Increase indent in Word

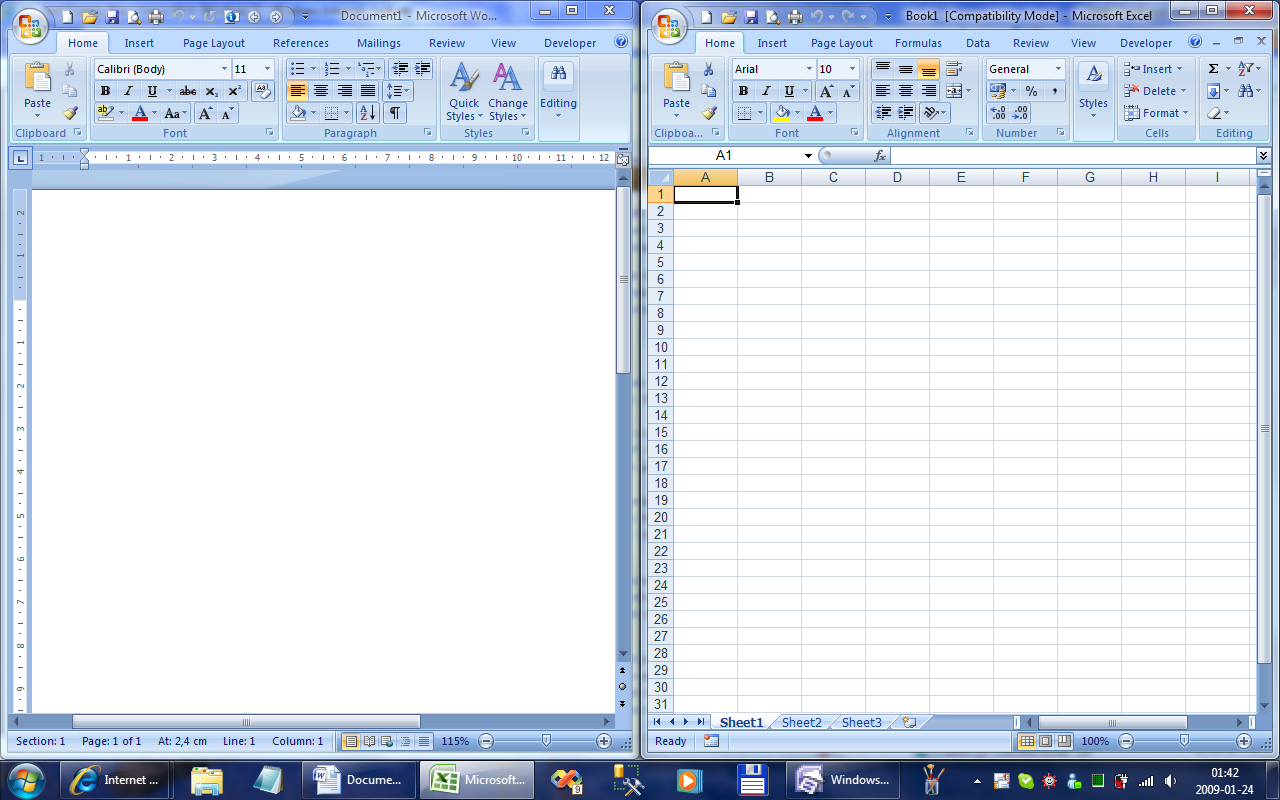point(423,69)
